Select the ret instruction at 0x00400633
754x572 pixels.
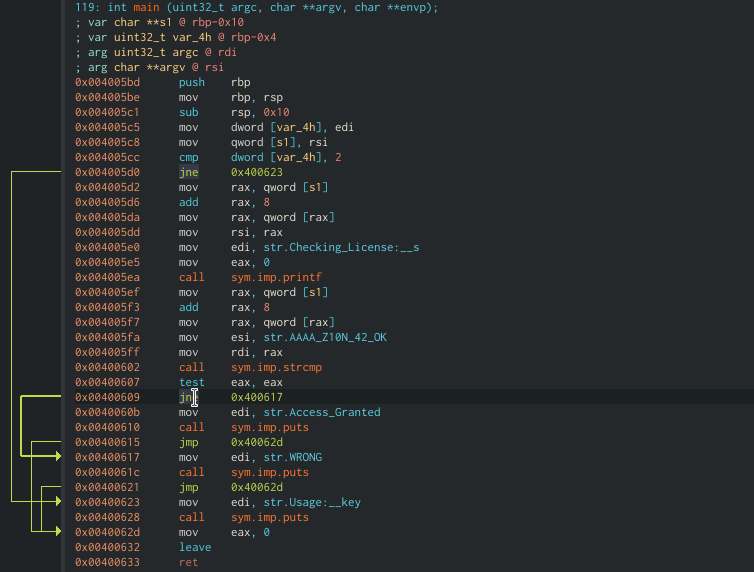[188, 562]
